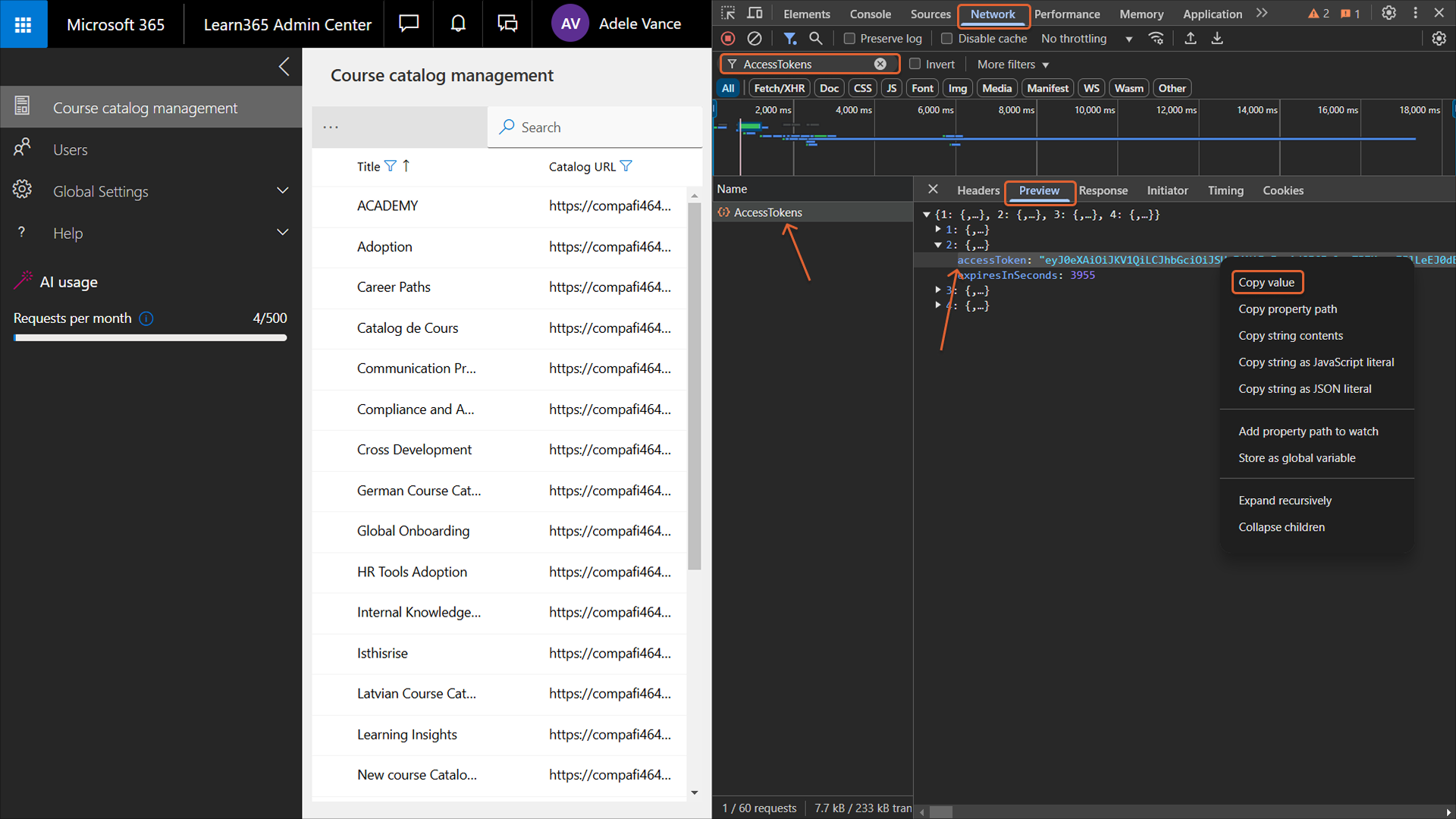Clear the AccessTokens filter text
The width and height of the screenshot is (1456, 819).
pyautogui.click(x=880, y=64)
